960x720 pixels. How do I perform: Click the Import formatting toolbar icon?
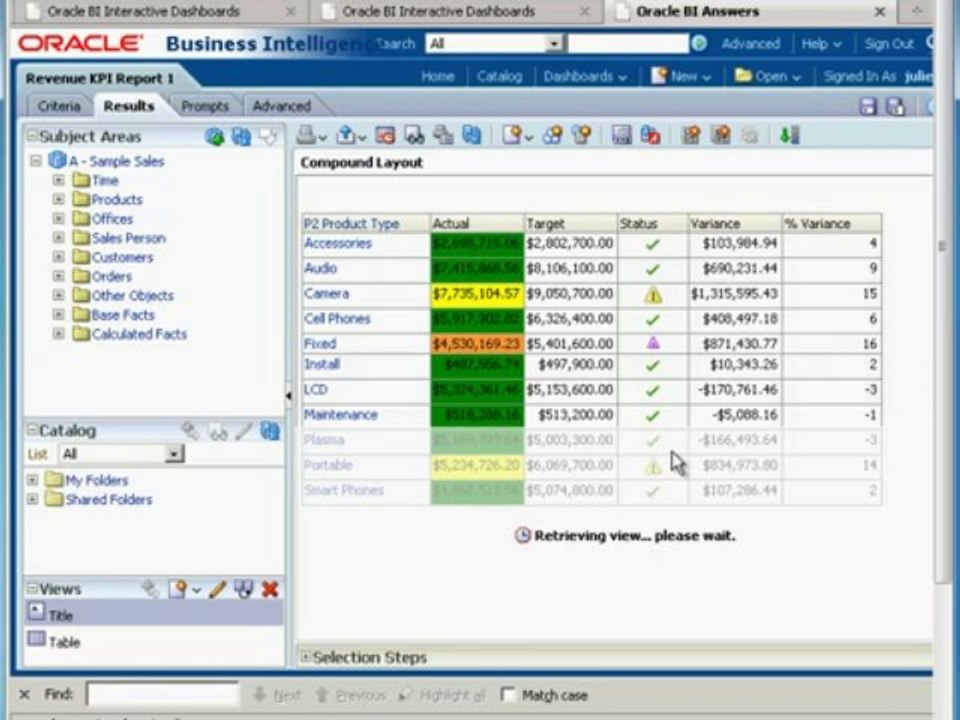(650, 135)
